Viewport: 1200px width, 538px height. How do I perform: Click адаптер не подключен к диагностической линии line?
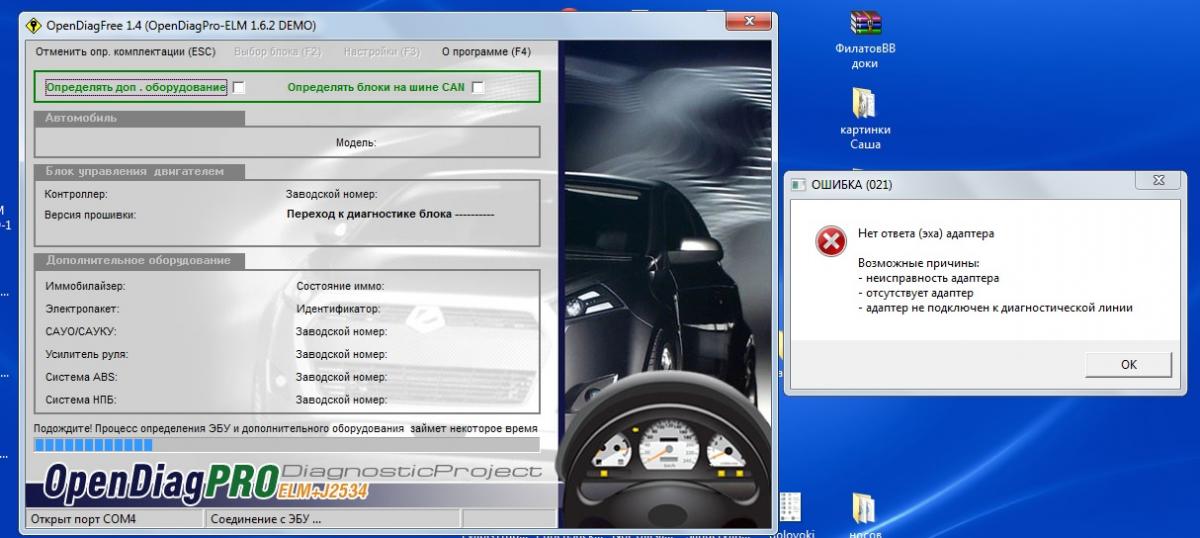pos(995,308)
